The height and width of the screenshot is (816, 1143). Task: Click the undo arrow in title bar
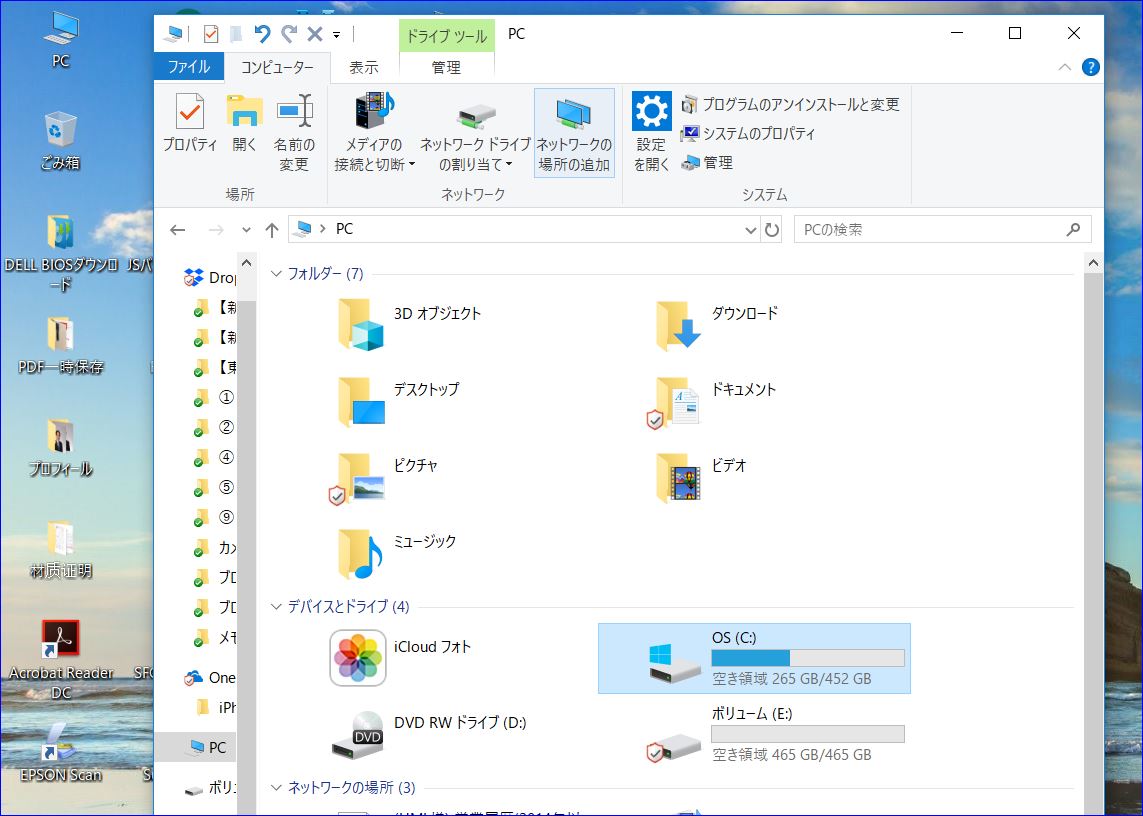[262, 34]
